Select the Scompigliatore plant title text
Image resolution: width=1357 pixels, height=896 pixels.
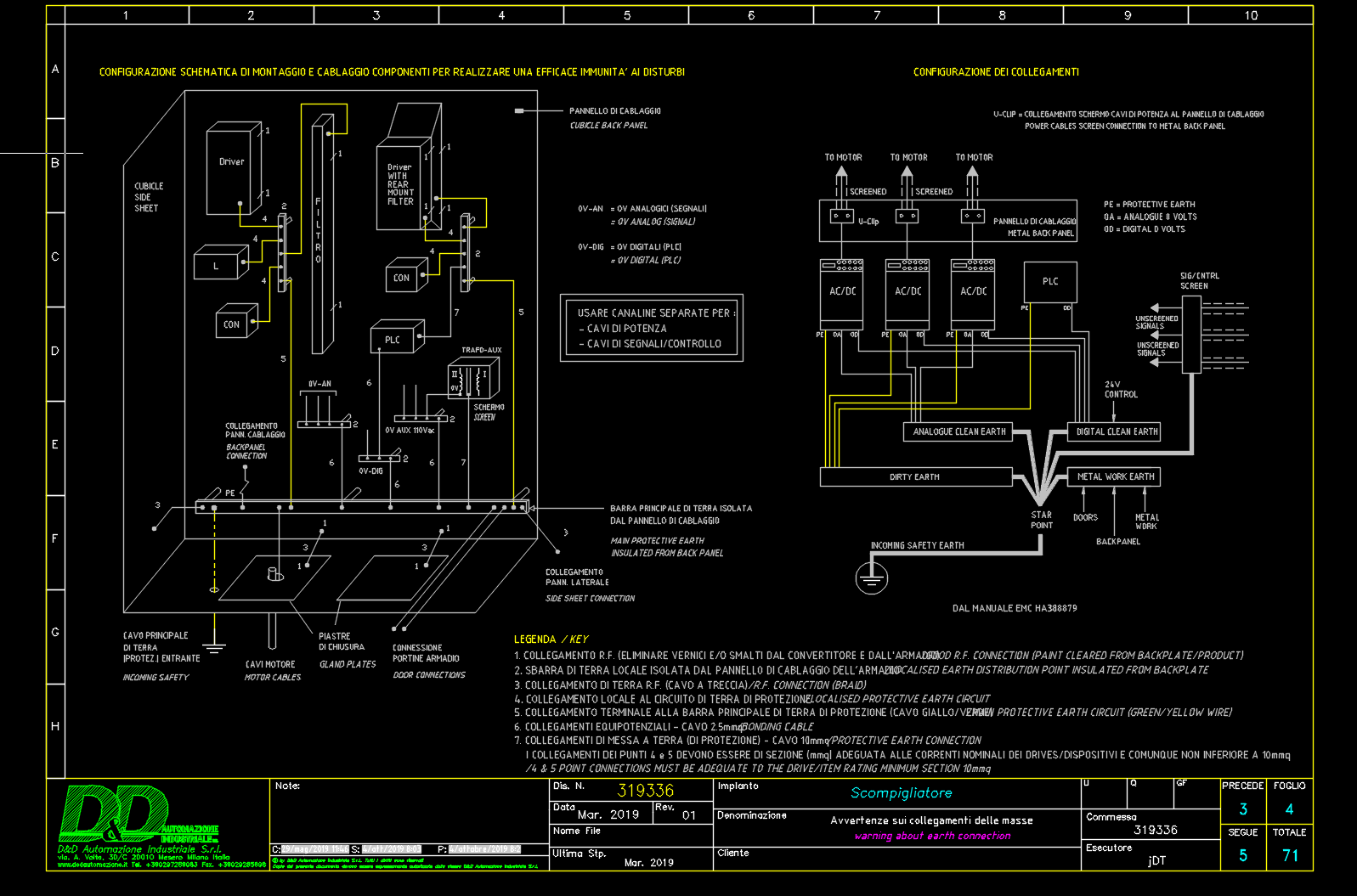point(901,793)
